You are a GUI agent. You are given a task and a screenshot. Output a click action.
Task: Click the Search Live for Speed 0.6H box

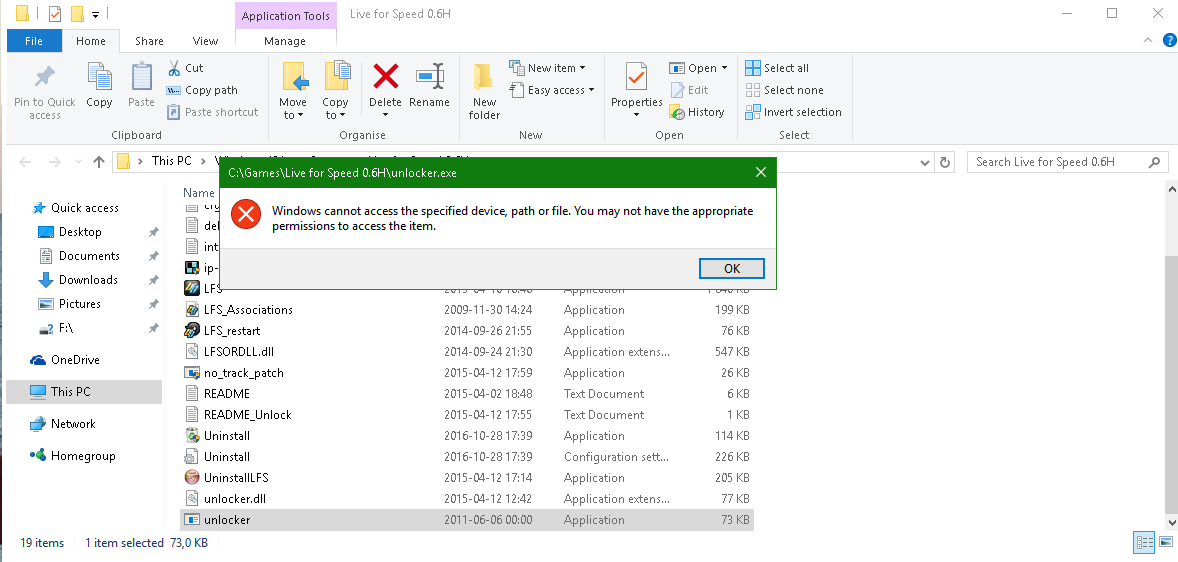1068,162
